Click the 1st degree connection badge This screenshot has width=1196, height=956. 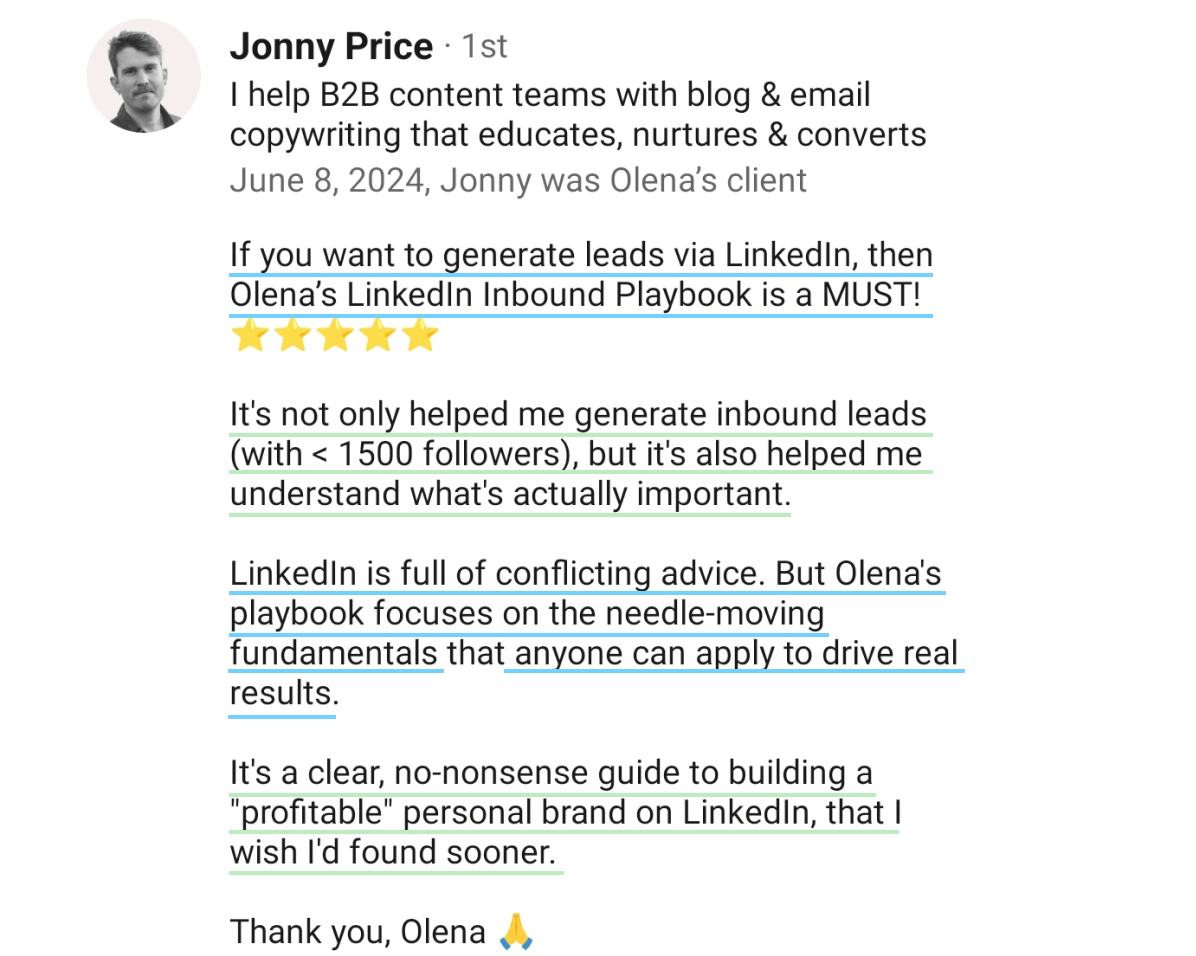point(485,46)
